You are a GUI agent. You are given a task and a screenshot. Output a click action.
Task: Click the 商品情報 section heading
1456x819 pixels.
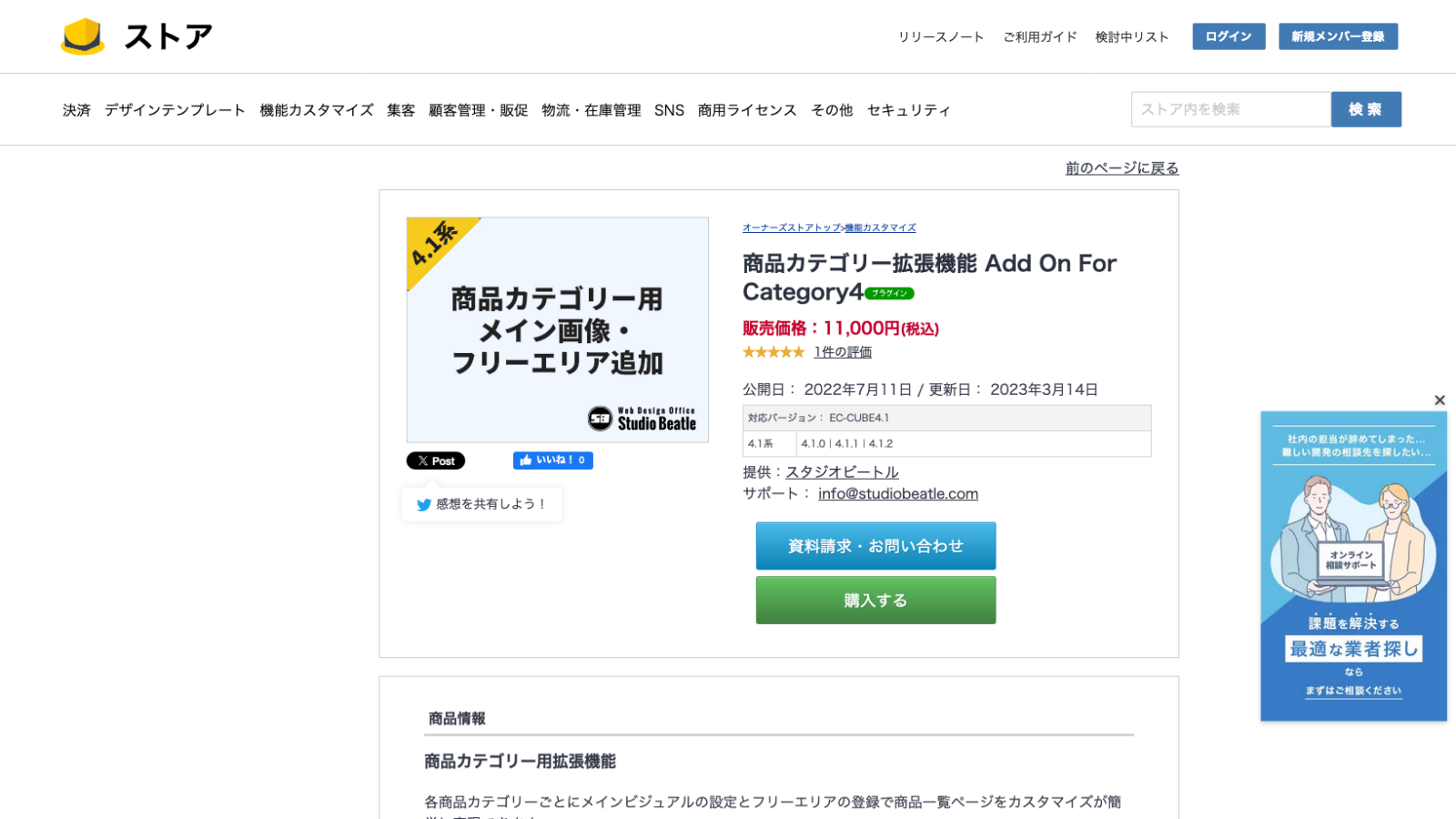click(x=457, y=719)
